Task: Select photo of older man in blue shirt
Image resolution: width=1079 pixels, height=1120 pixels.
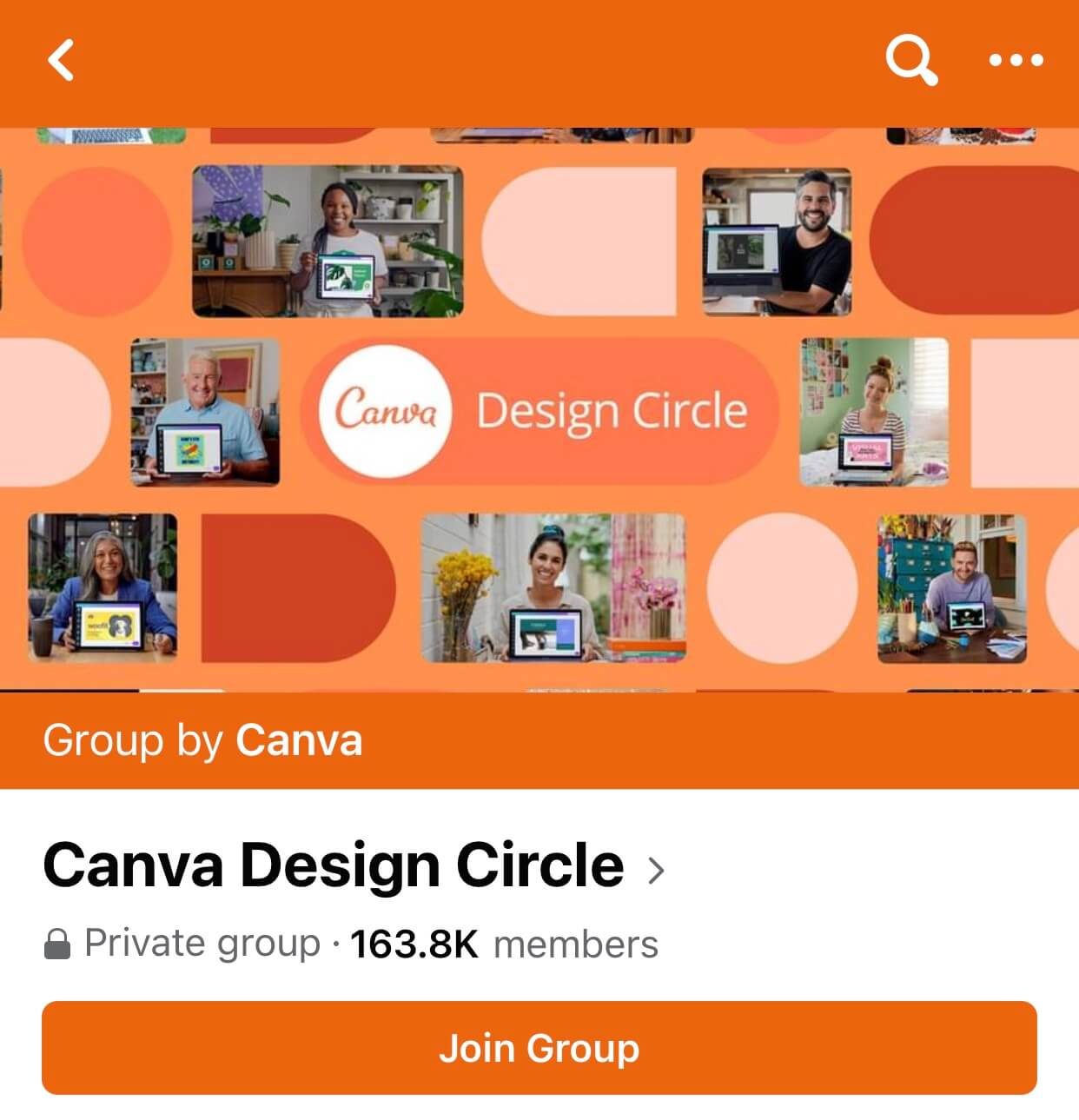Action: click(x=205, y=412)
